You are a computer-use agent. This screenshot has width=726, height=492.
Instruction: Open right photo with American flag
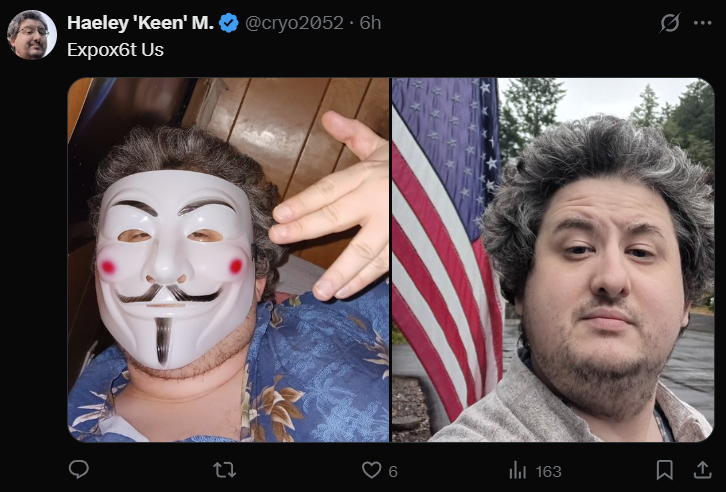(553, 260)
